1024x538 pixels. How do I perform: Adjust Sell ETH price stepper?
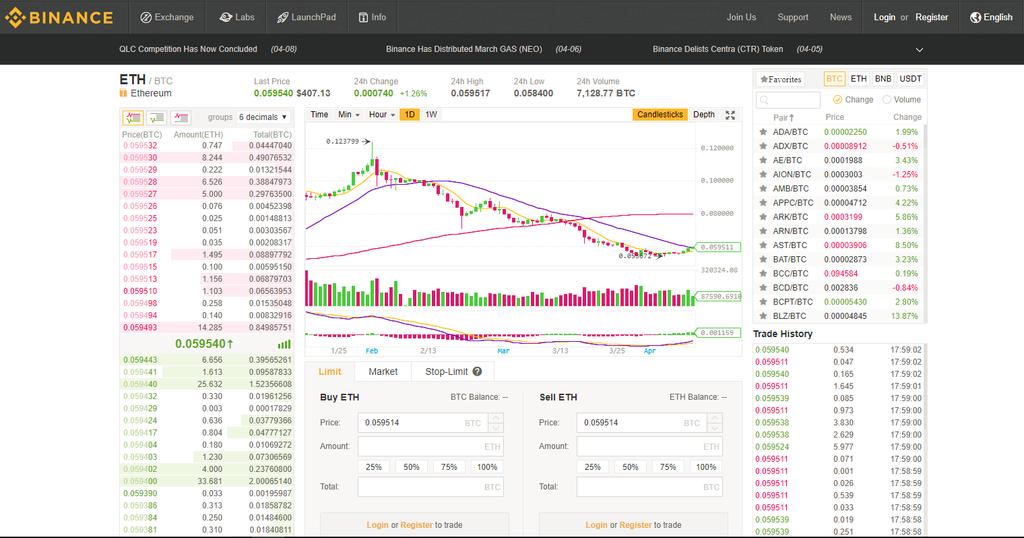(x=715, y=422)
